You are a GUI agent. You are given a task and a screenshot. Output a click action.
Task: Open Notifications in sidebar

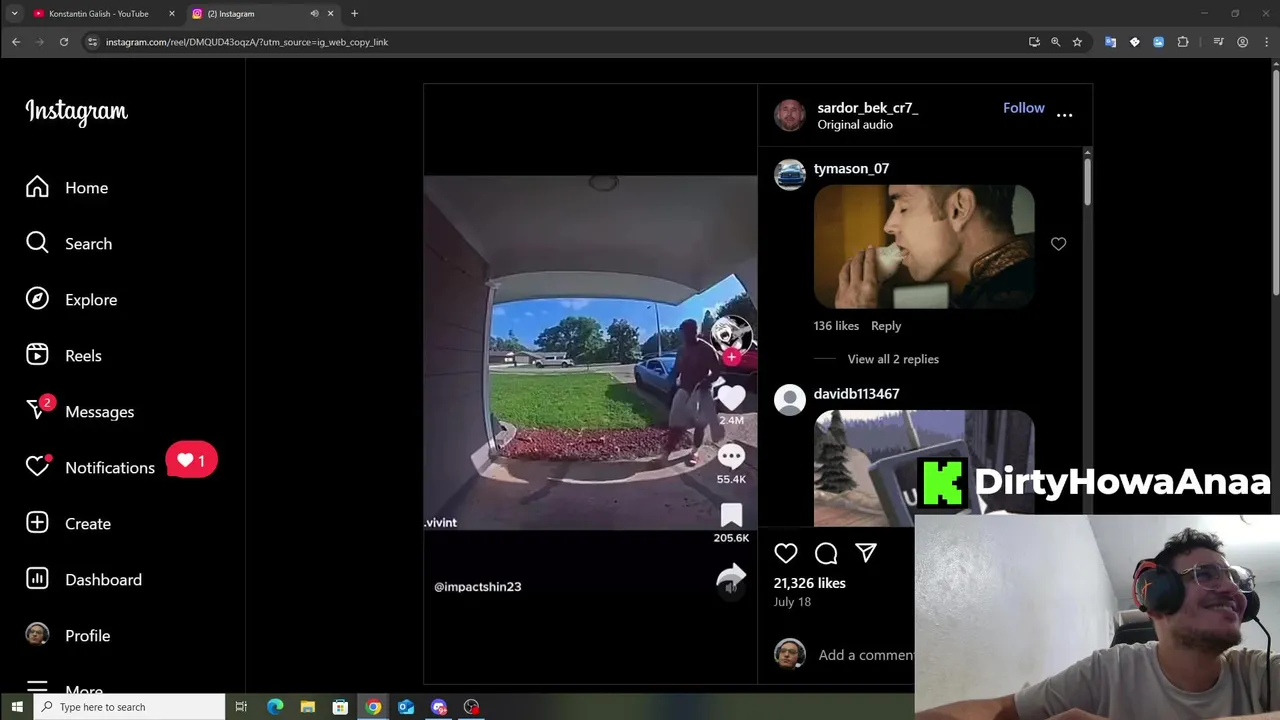coord(90,468)
